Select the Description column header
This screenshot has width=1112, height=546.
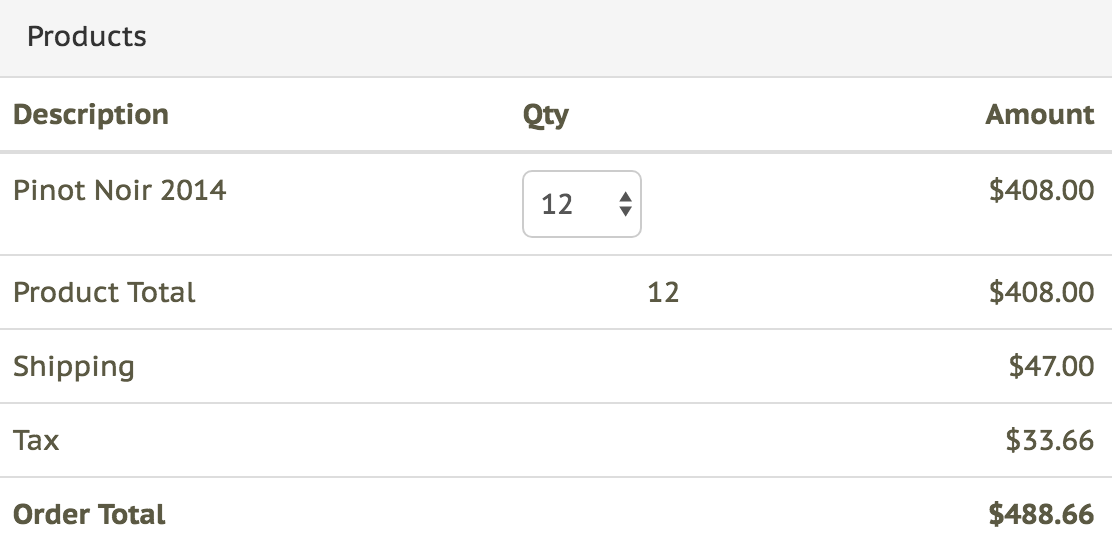pos(91,114)
